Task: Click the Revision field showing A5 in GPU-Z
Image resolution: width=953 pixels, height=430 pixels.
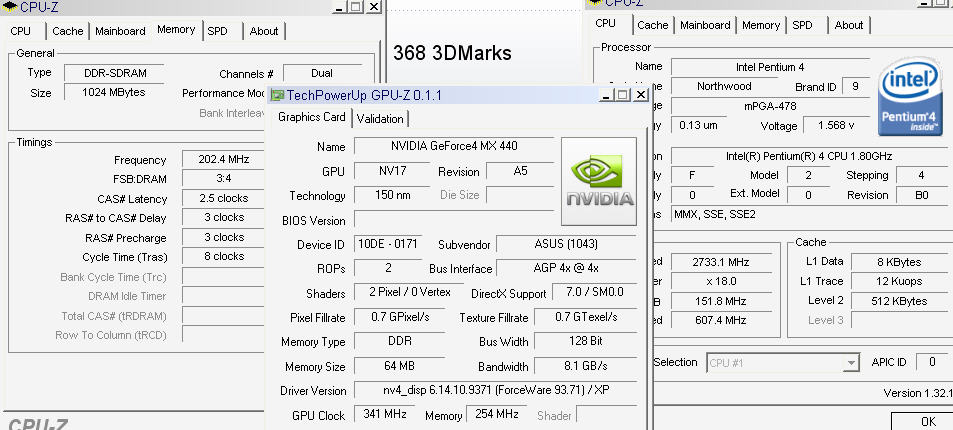Action: click(x=520, y=171)
